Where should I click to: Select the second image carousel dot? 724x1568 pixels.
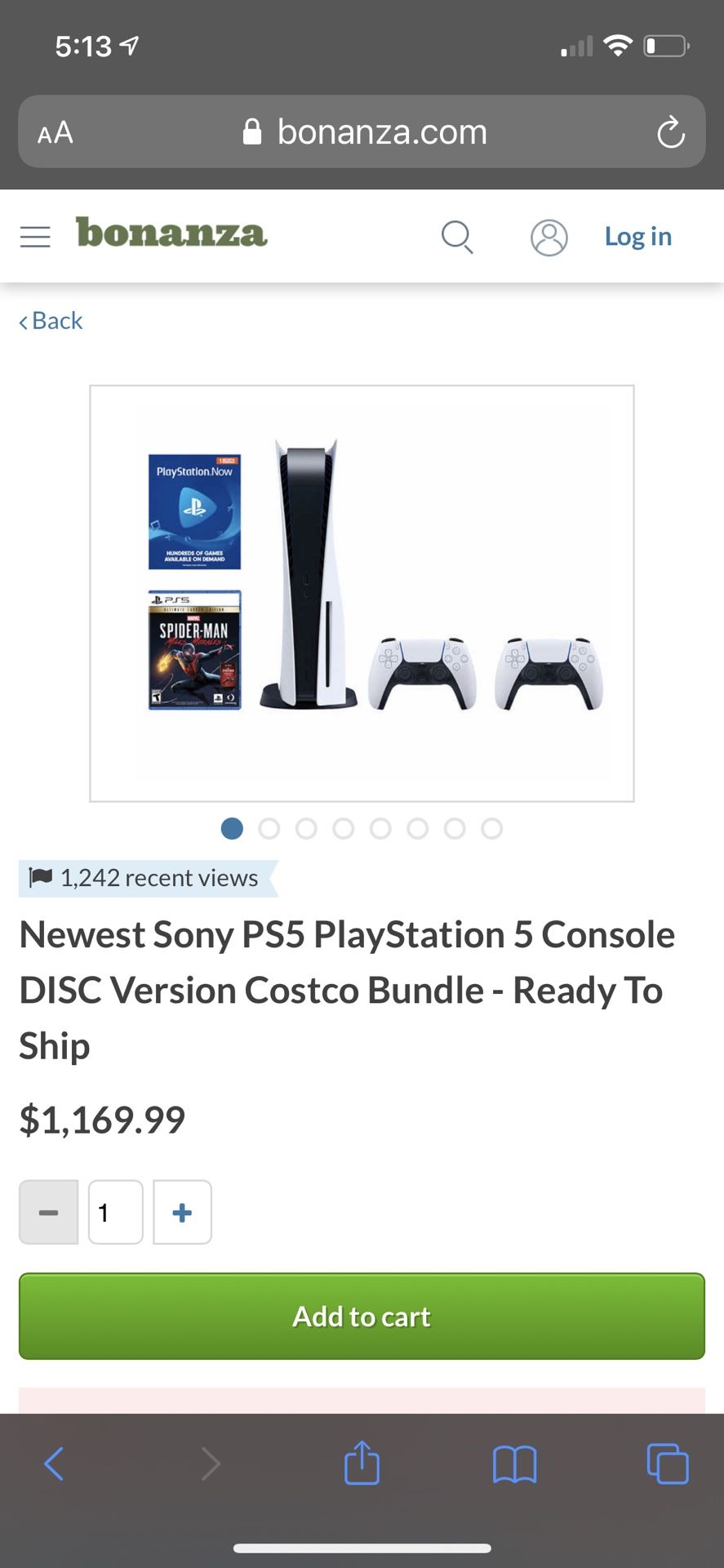click(x=269, y=829)
